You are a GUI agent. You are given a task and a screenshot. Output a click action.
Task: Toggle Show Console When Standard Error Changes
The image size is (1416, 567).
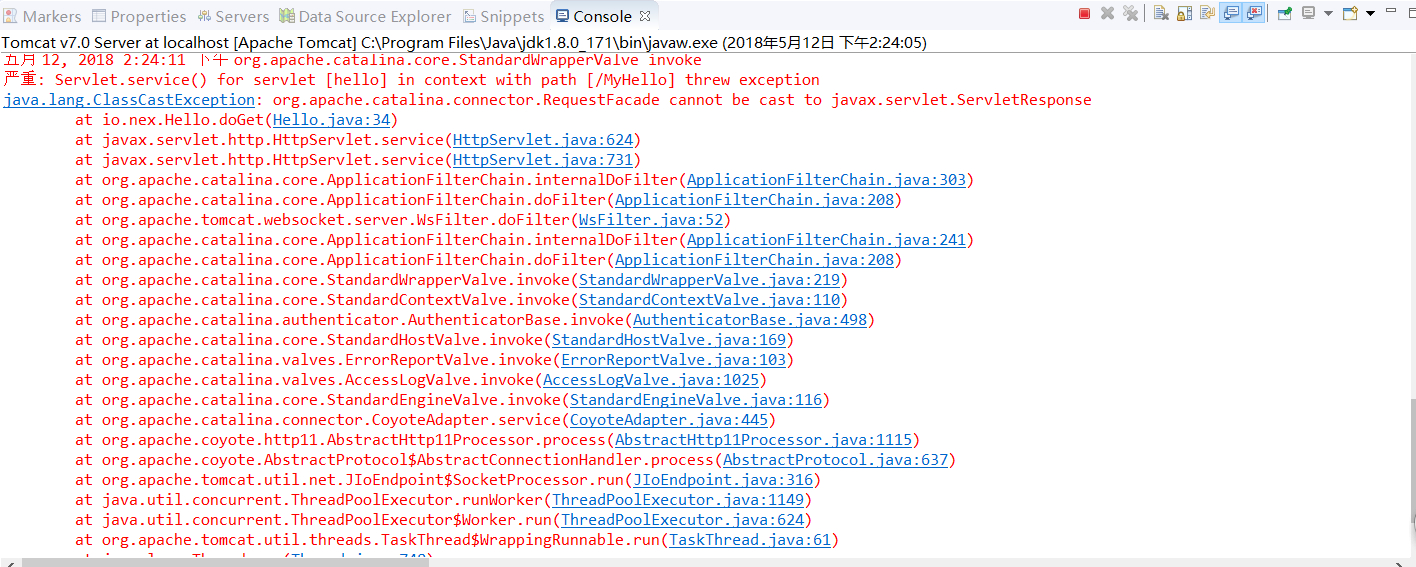point(1254,13)
